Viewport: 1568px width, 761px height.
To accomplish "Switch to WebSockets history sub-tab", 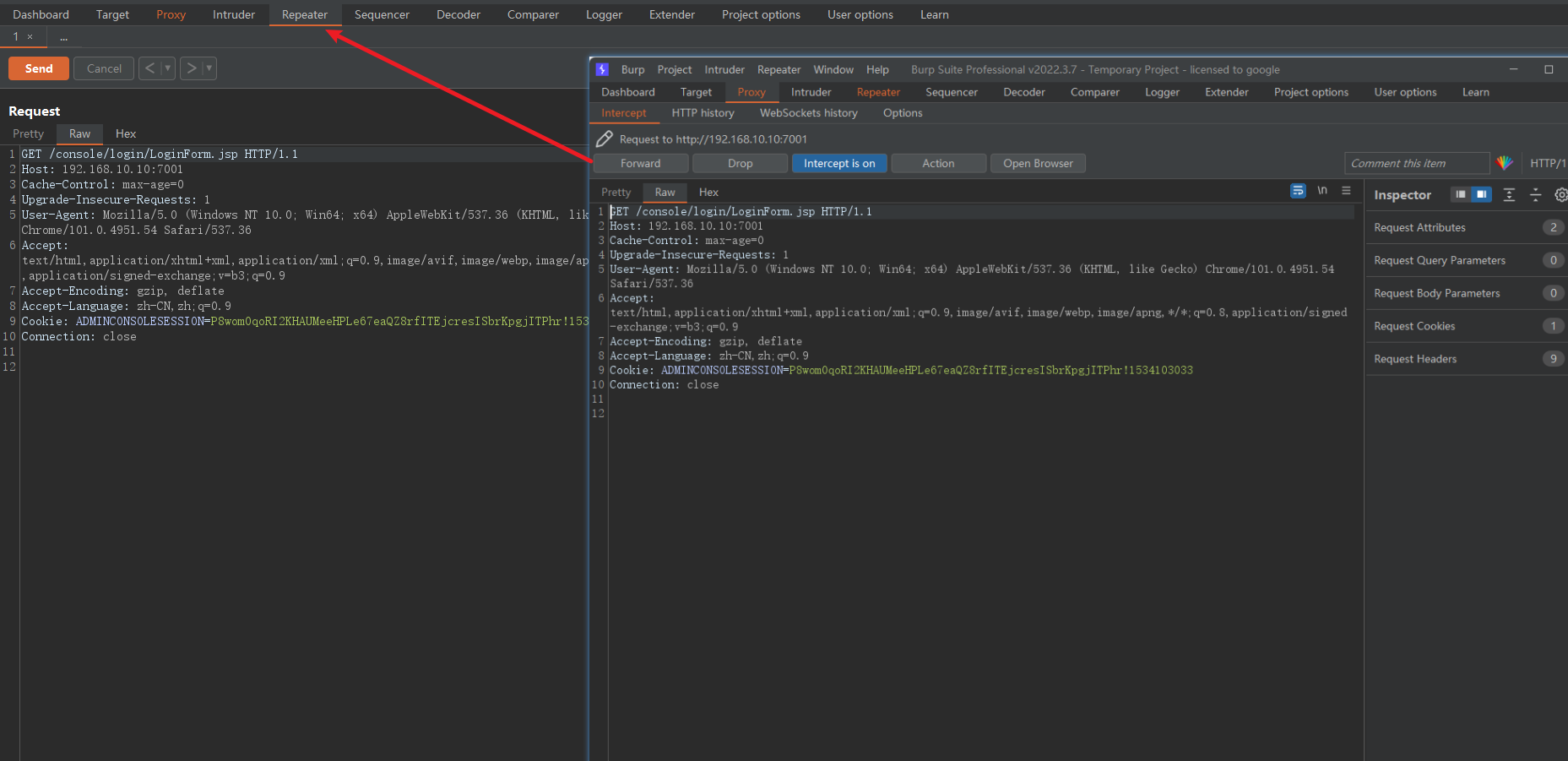I will pos(808,112).
